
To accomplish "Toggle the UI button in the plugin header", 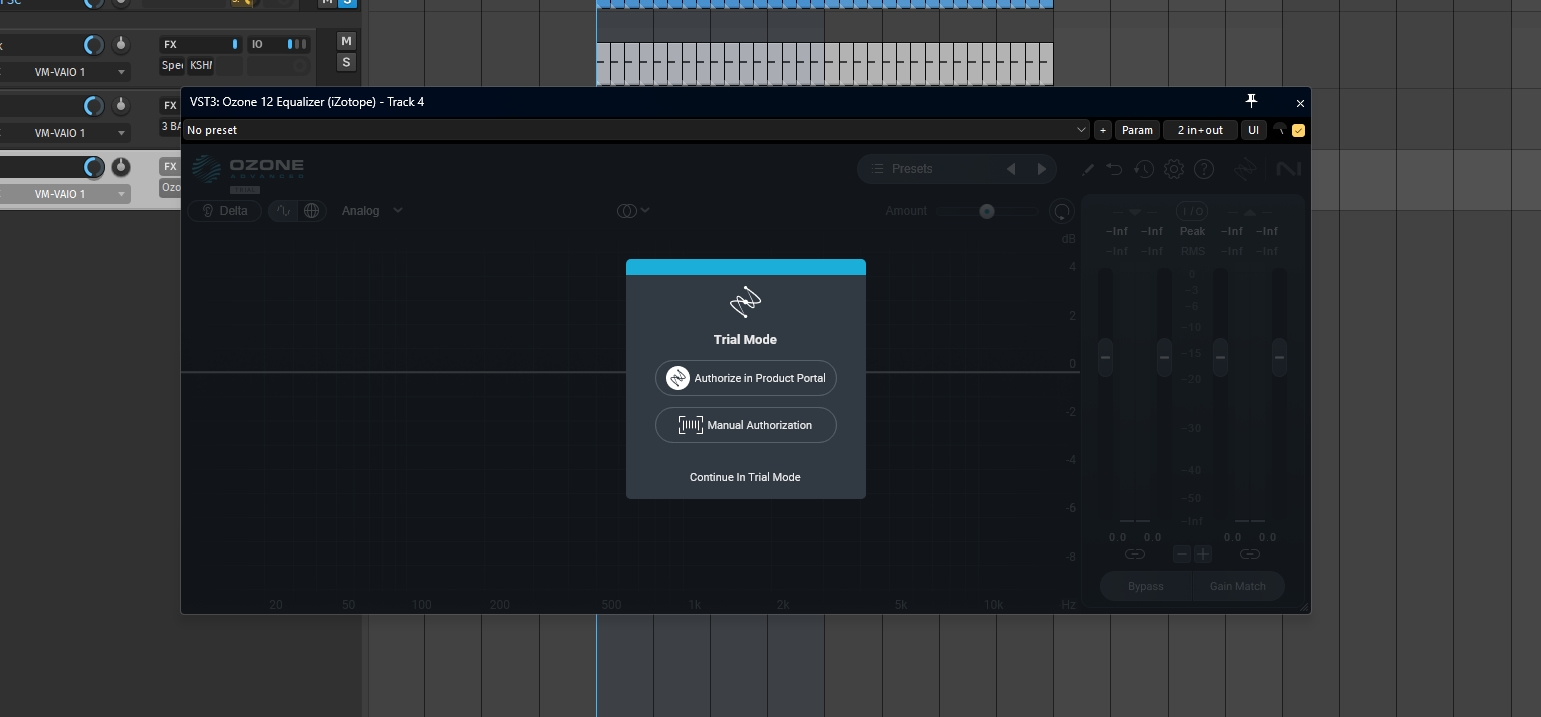I will click(1253, 130).
